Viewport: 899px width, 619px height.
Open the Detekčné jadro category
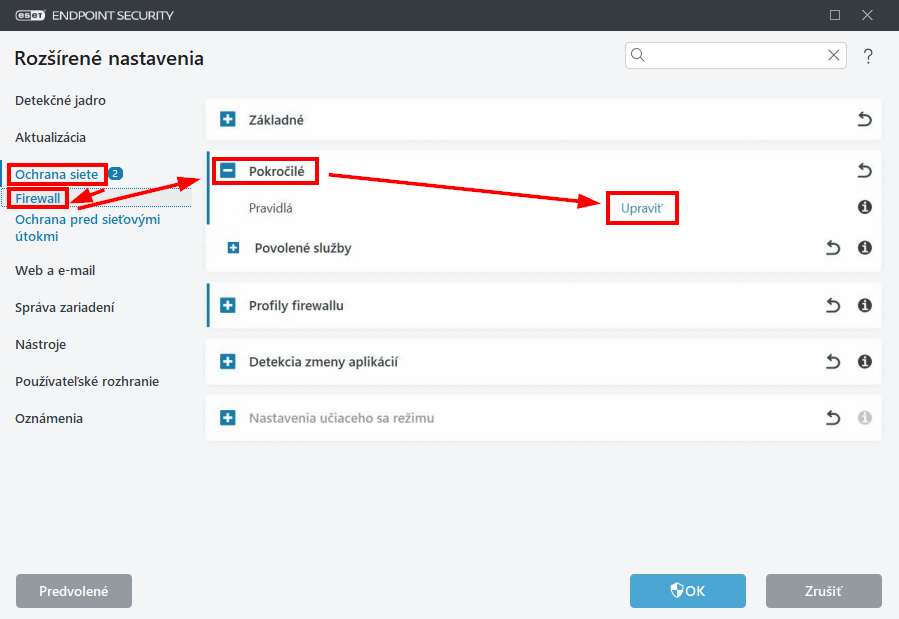click(x=60, y=100)
